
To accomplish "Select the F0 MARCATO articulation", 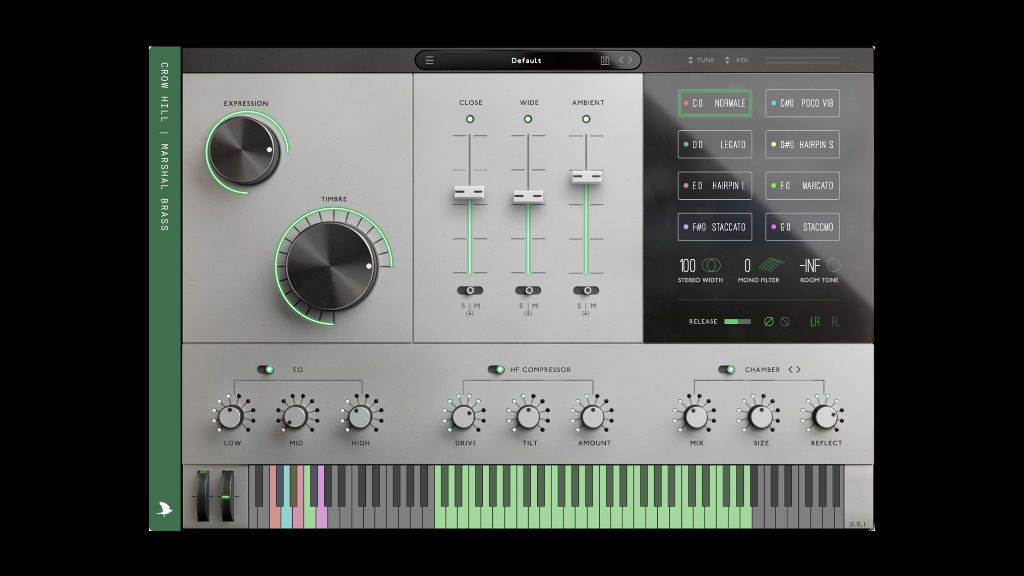I will [803, 185].
